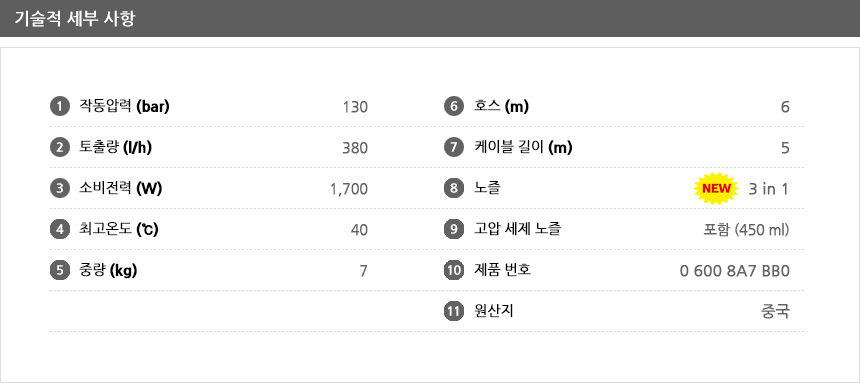Select the 3 in 1 nozzle value
This screenshot has width=860, height=383.
coord(768,189)
